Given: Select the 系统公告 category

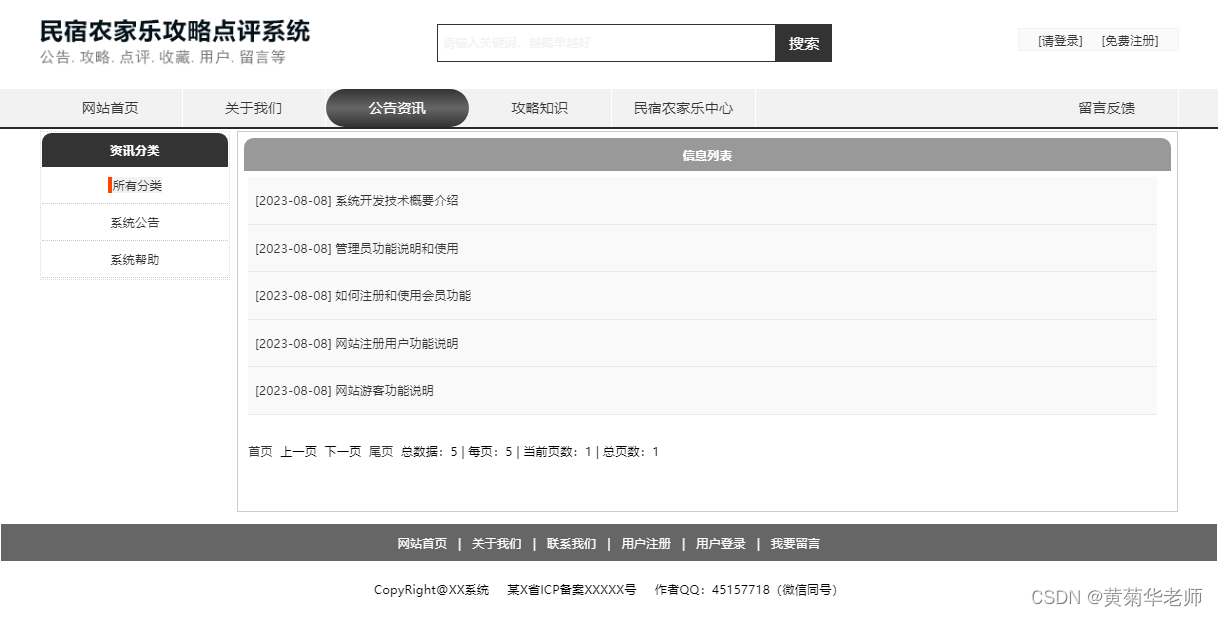Looking at the screenshot, I should tap(134, 222).
